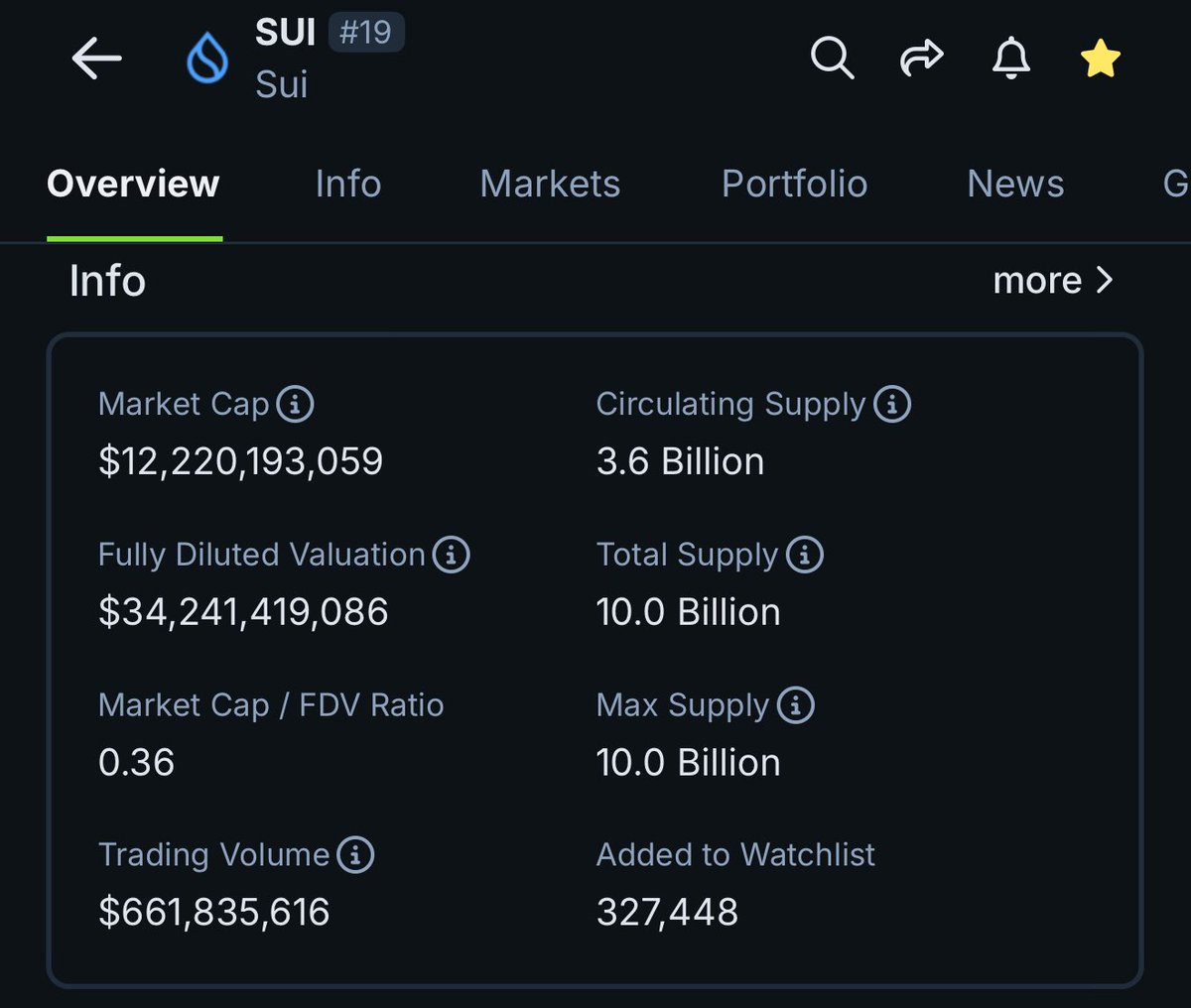This screenshot has width=1191, height=1008.
Task: Select Max Supply value 10.0 Billion
Action: tap(689, 763)
